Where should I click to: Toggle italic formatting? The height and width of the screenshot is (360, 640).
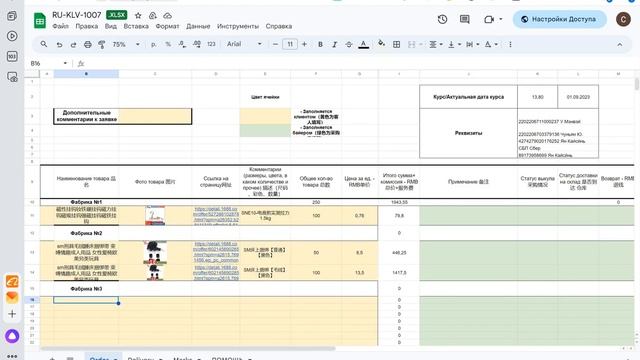point(334,44)
